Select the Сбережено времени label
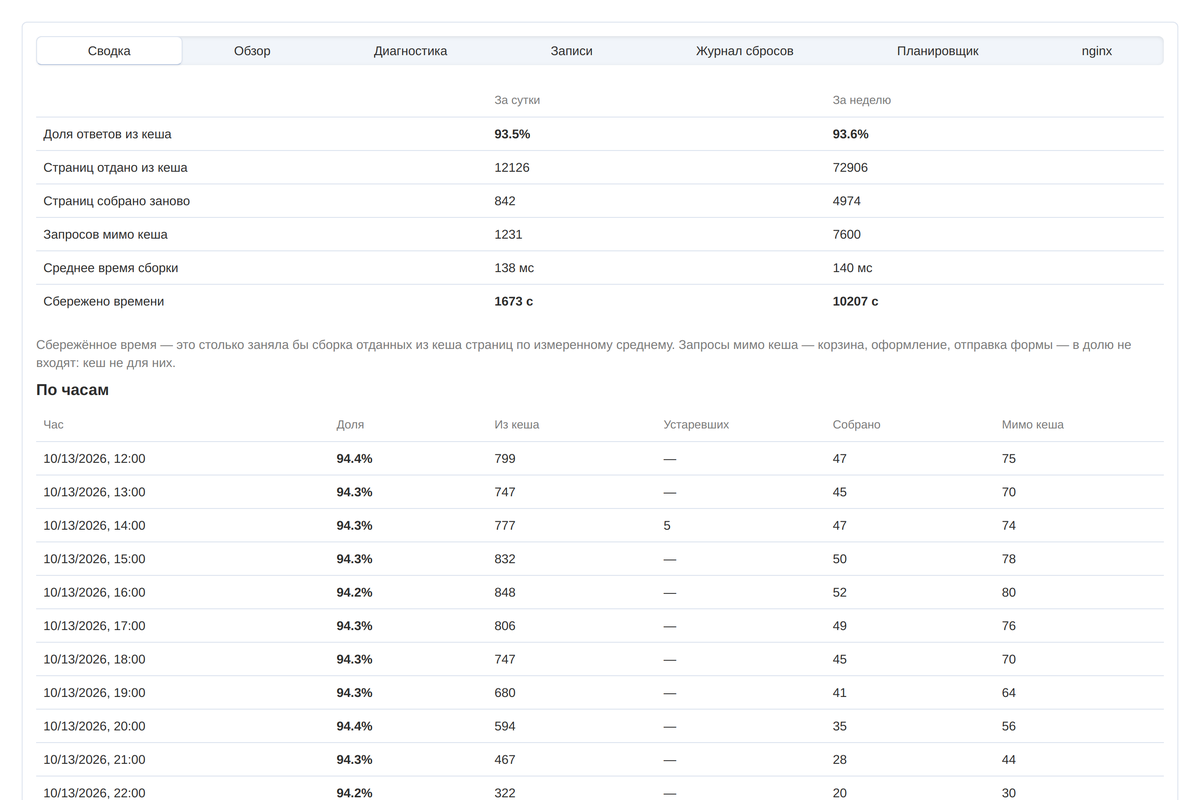Screen dimensions: 1200x800 pos(104,301)
